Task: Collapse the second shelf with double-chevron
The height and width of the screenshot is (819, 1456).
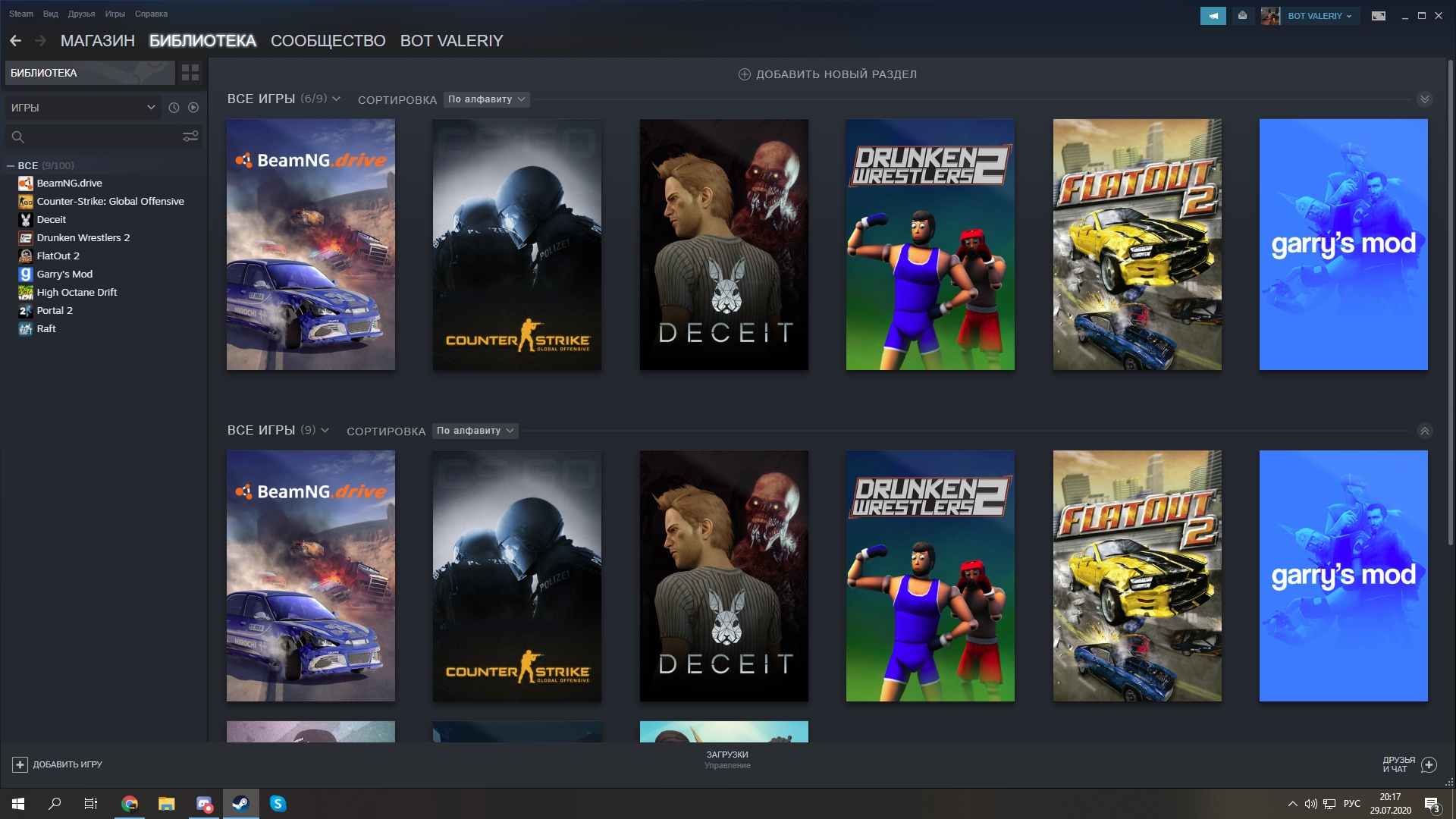Action: click(1425, 431)
